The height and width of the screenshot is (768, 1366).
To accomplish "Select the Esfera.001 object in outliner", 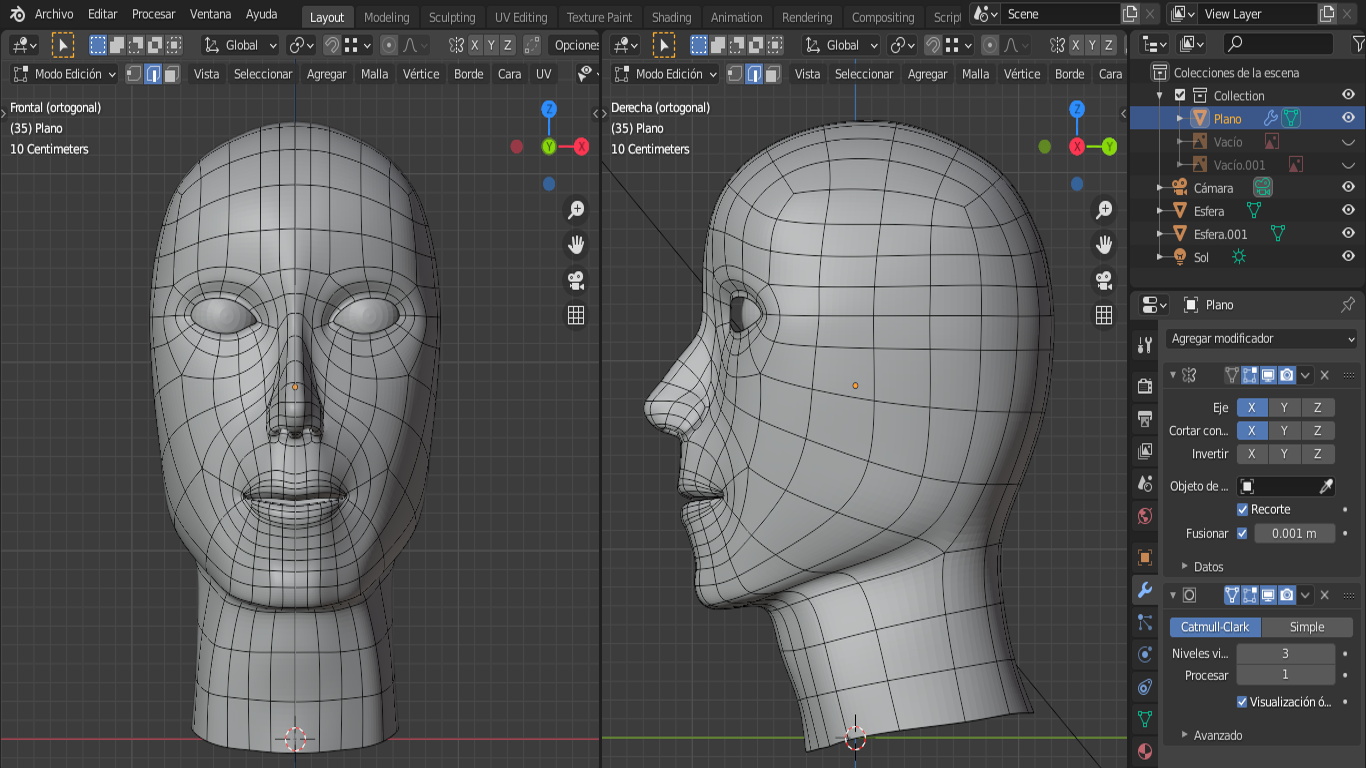I will (1220, 234).
